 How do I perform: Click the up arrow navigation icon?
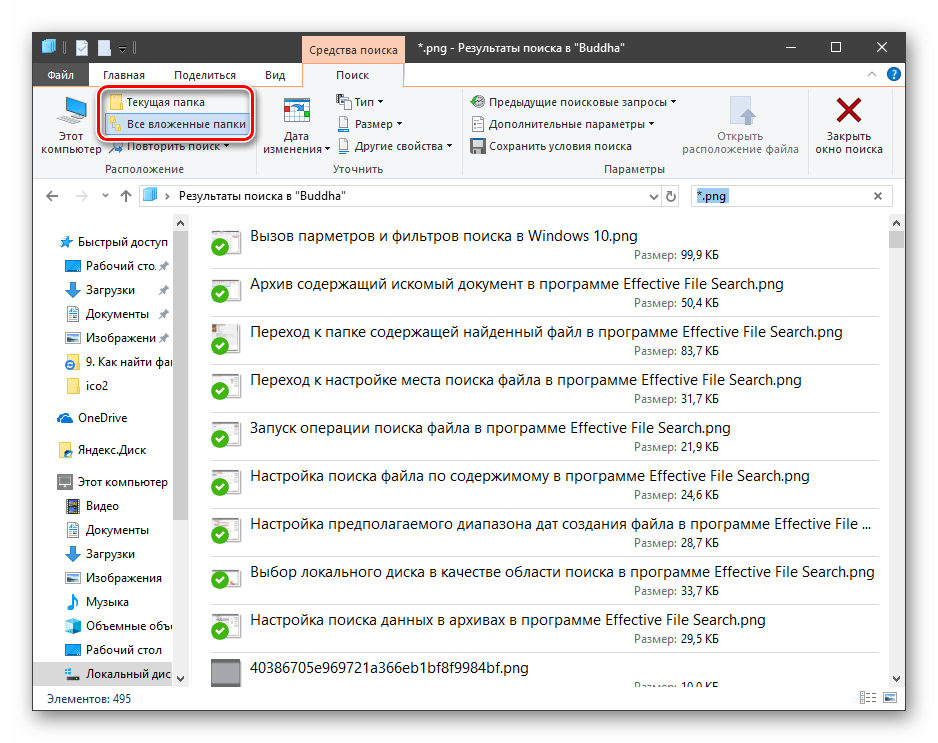point(126,197)
